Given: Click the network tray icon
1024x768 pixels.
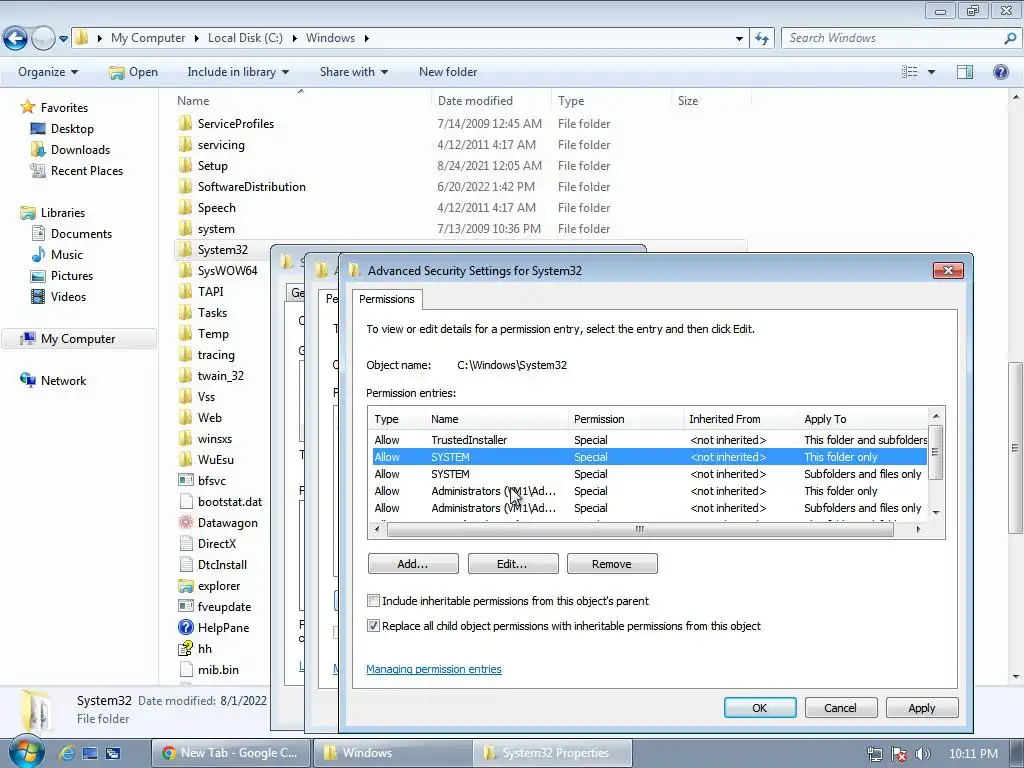Looking at the screenshot, I should pyautogui.click(x=874, y=754).
